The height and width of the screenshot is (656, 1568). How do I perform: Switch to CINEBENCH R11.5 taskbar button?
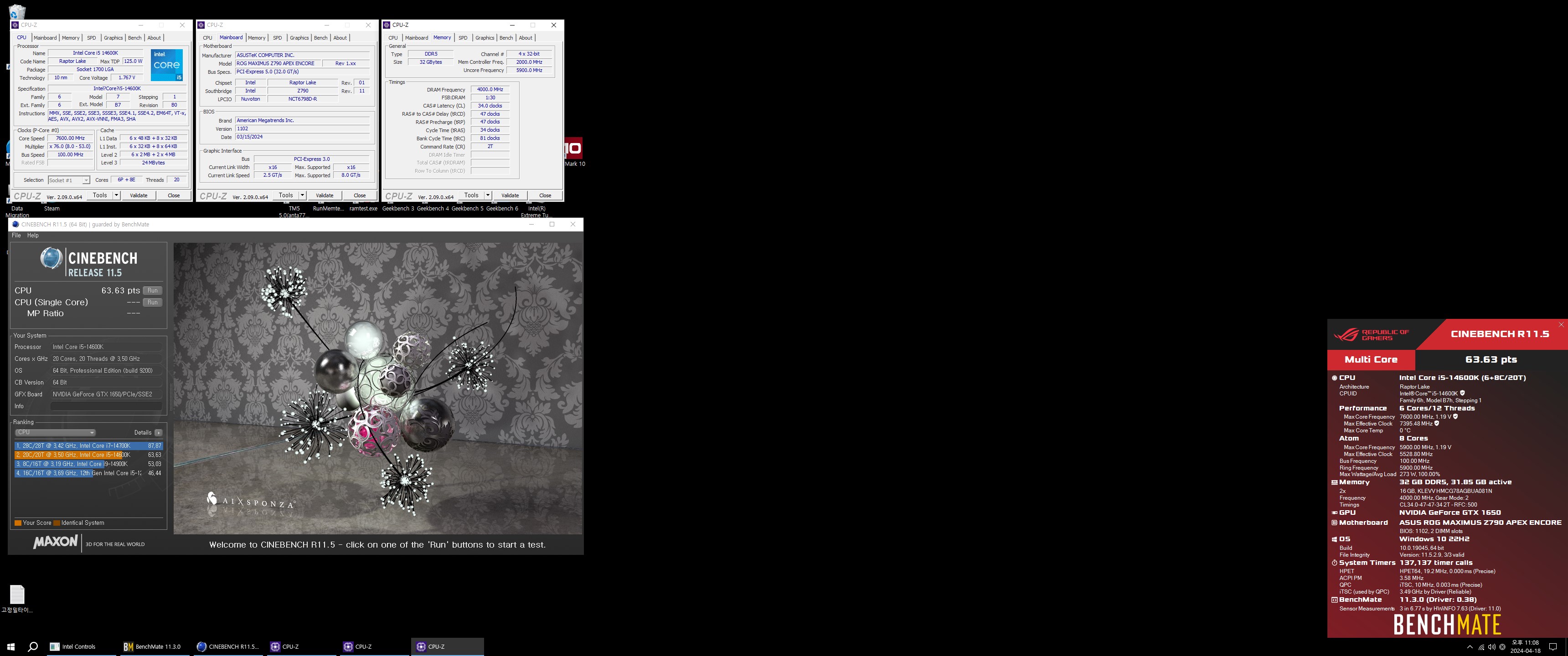[x=227, y=646]
